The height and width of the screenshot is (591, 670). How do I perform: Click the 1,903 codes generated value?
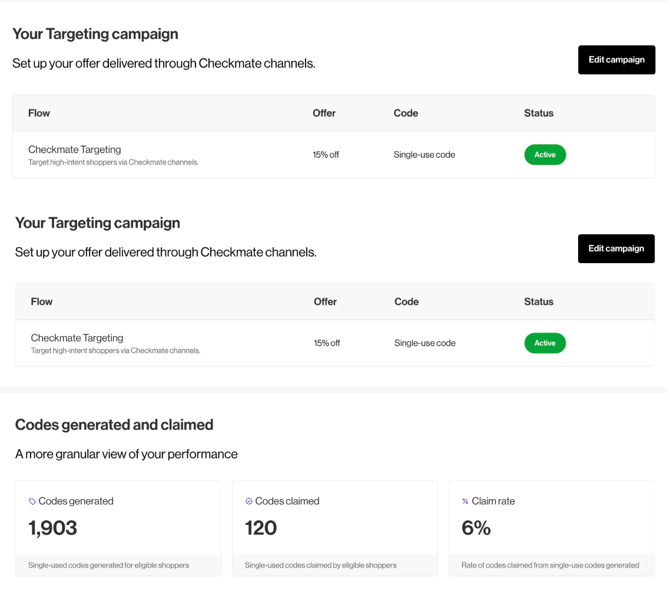coord(53,528)
